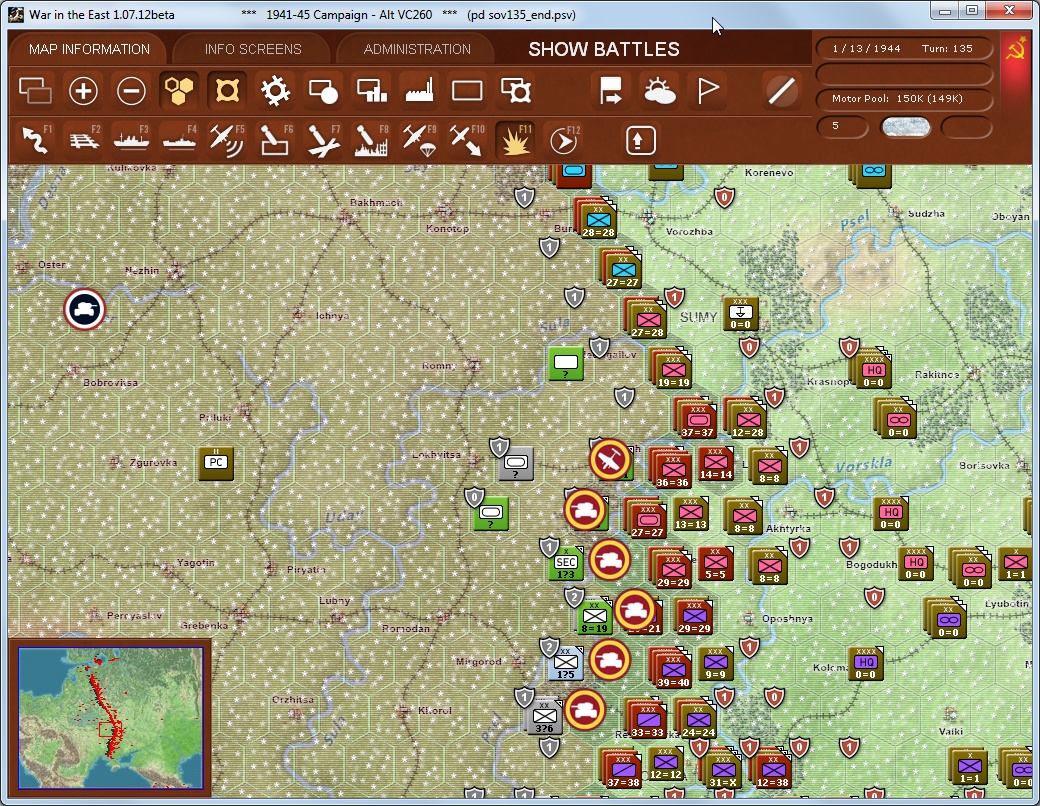Select F4 amphibious transport ship icon

179,140
